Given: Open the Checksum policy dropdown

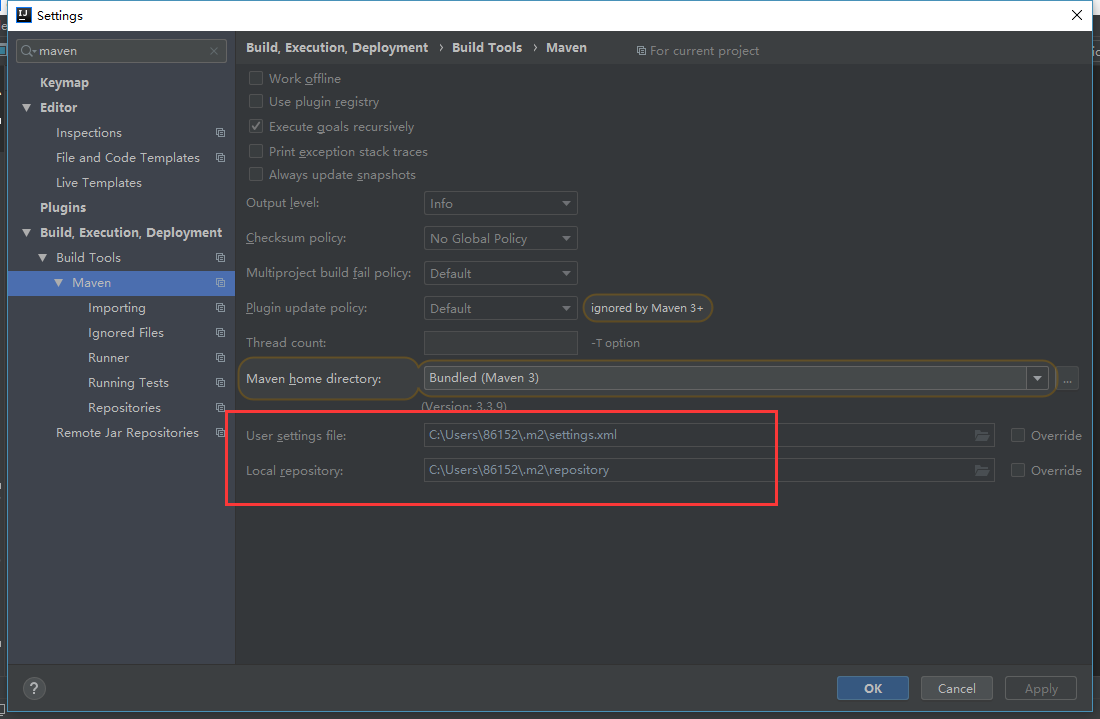Looking at the screenshot, I should pos(500,238).
